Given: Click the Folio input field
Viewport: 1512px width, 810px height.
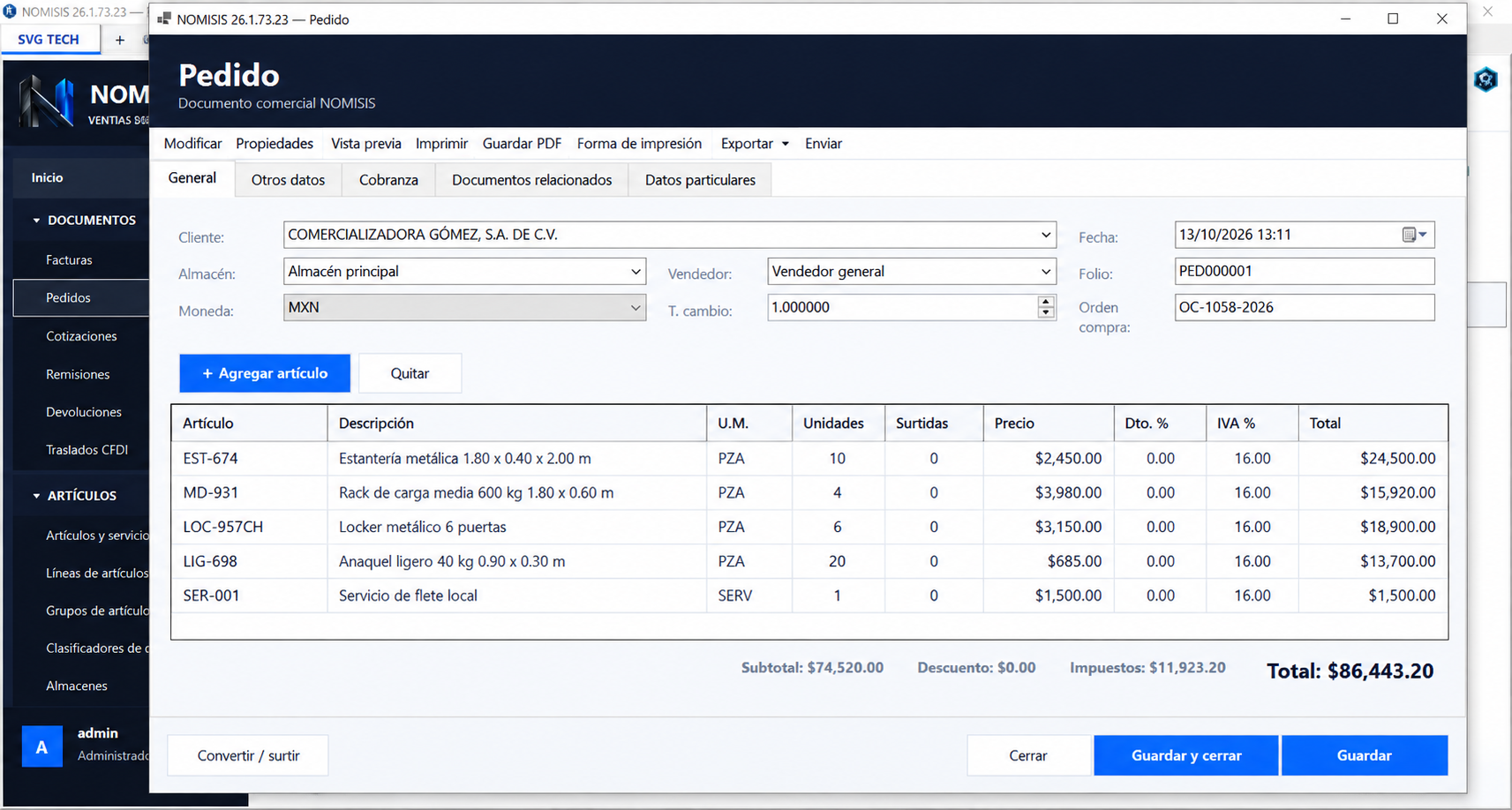Looking at the screenshot, I should [1305, 271].
